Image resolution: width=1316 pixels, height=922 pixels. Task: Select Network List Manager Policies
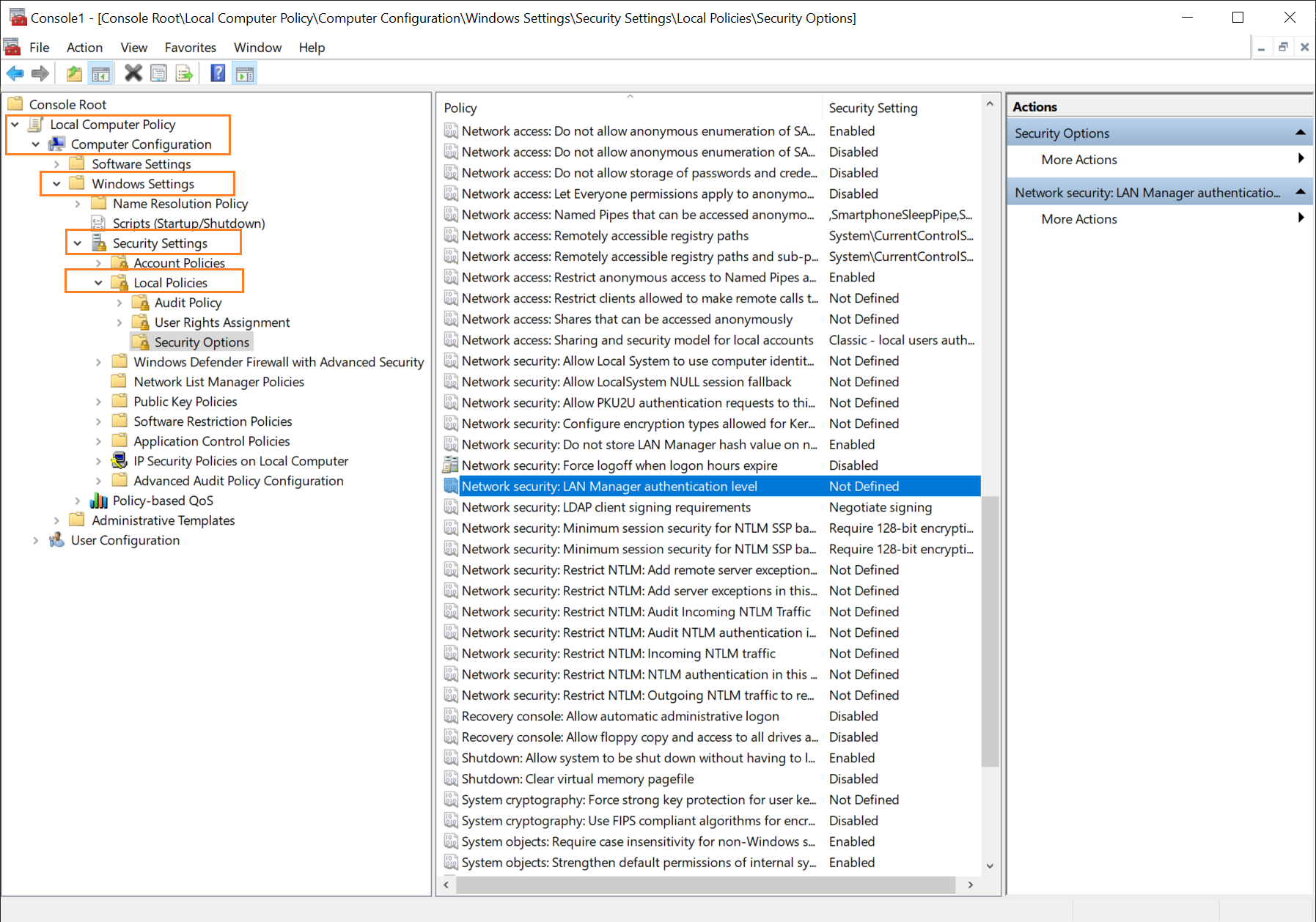[x=218, y=382]
